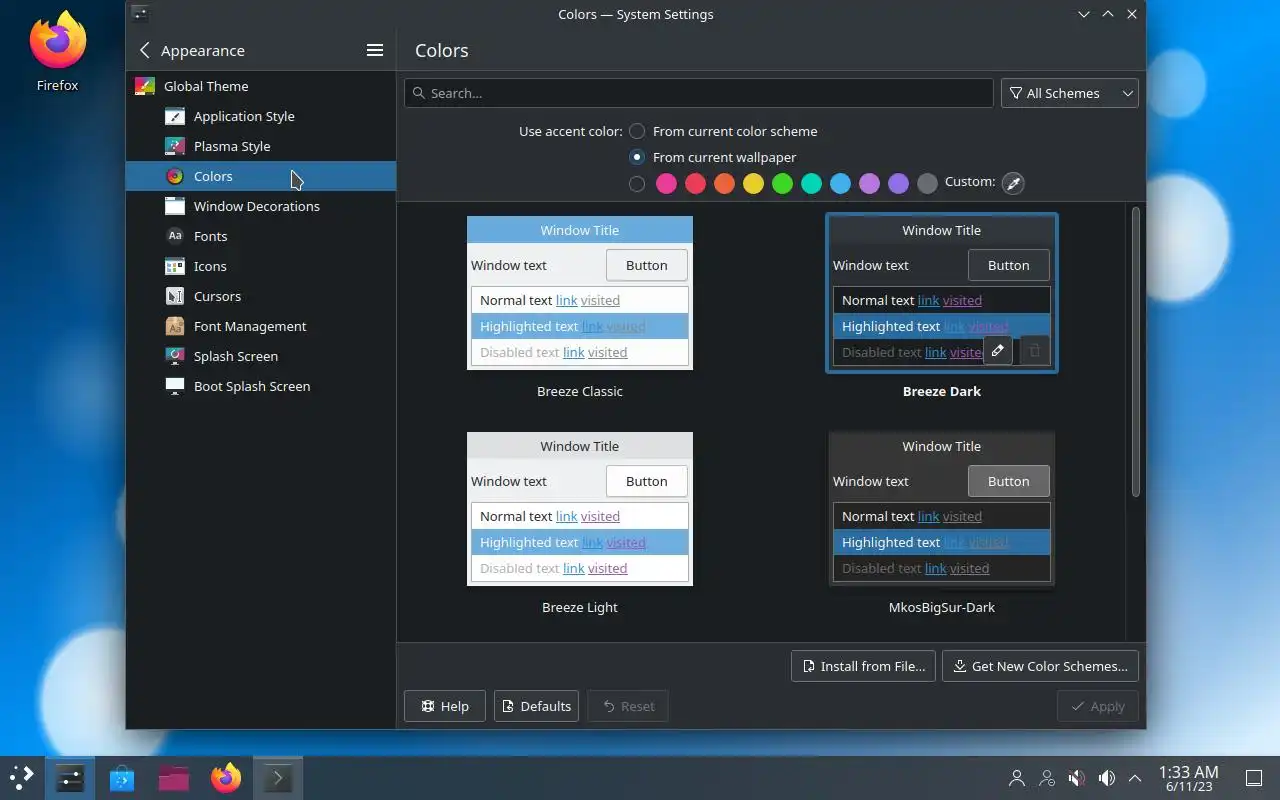Click the Colors wheel icon in sidebar

175,176
